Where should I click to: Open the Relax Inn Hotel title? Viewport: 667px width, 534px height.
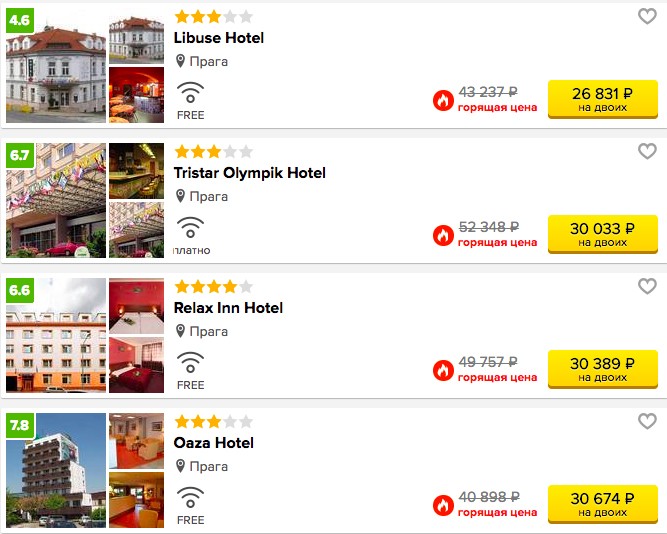click(x=228, y=308)
